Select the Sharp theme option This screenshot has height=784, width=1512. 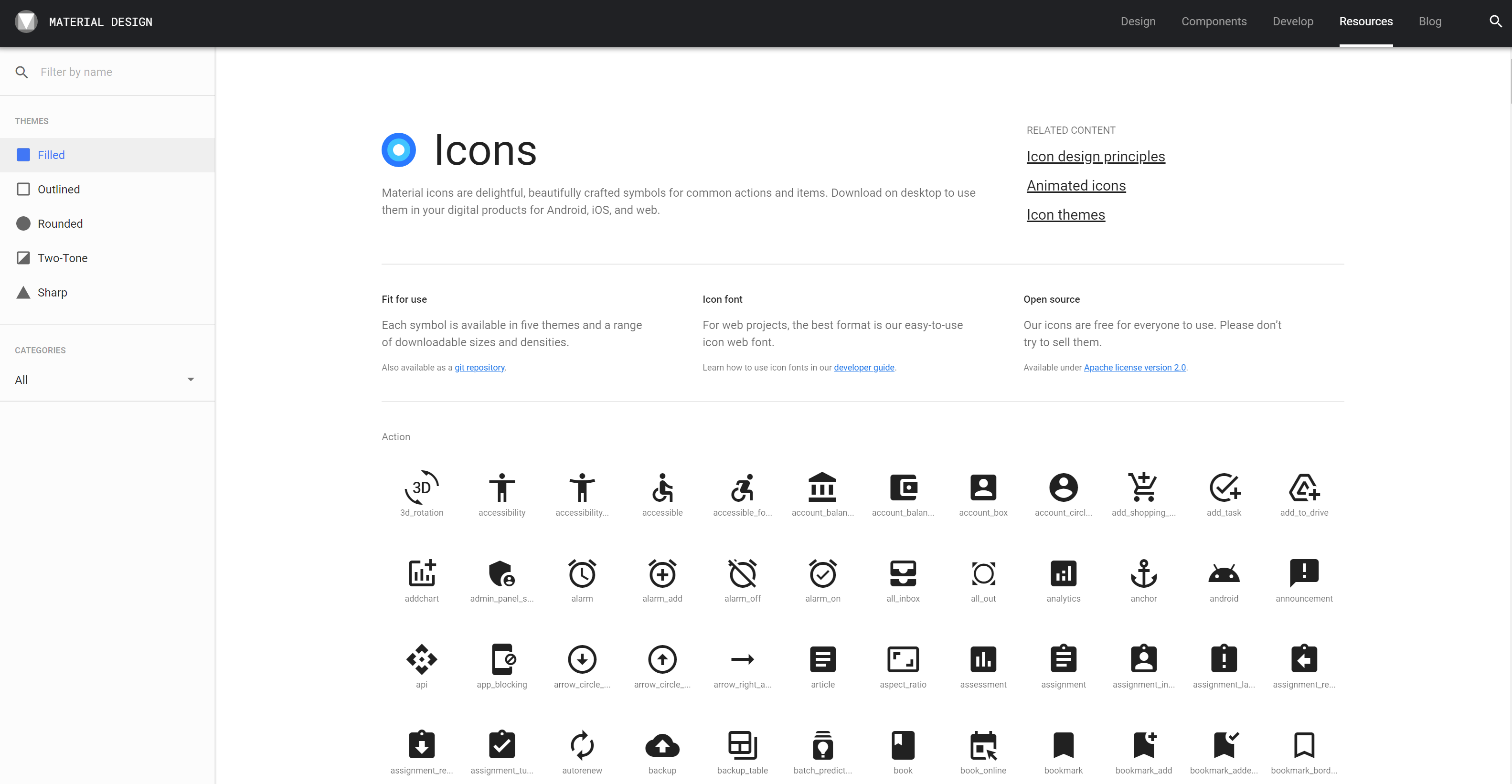click(x=52, y=292)
